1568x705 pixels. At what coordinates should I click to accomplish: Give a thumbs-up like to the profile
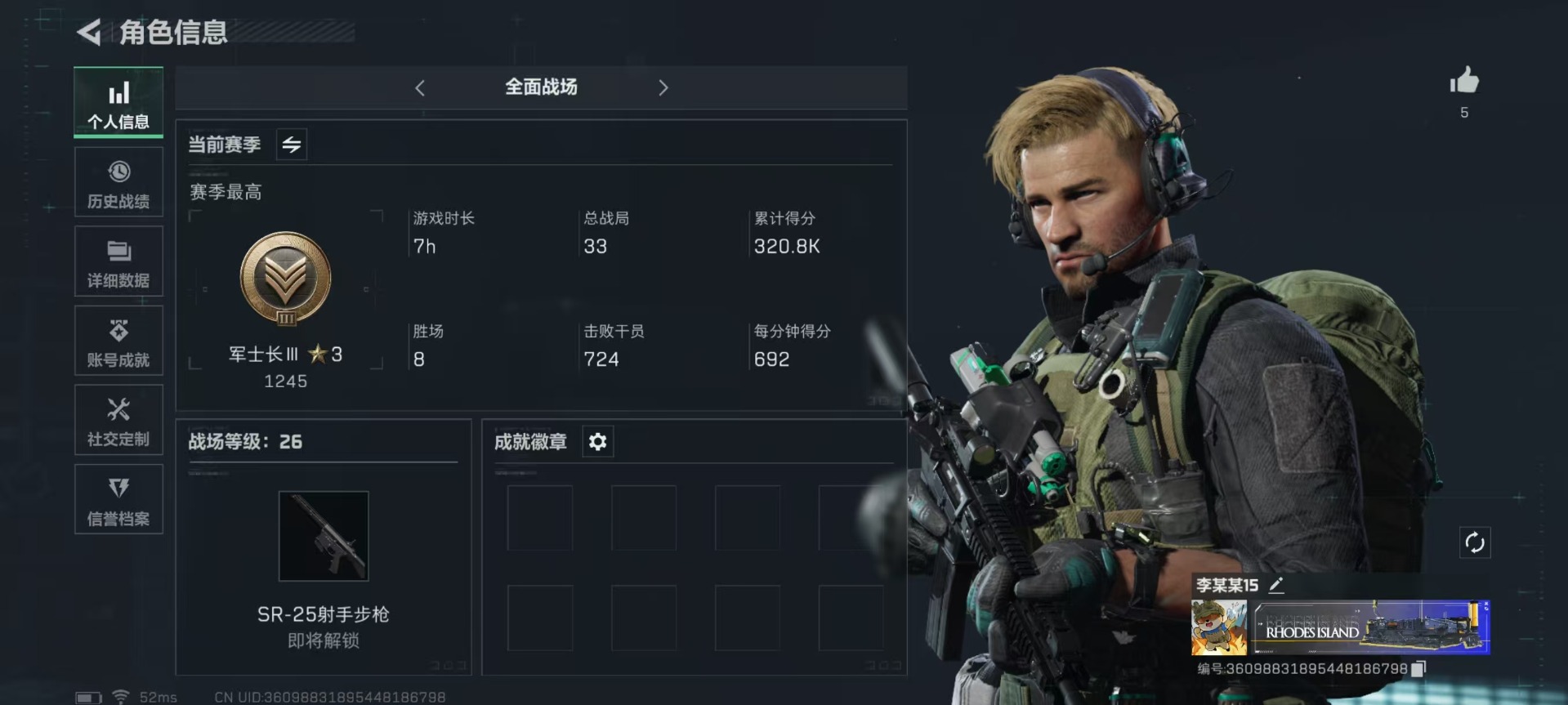click(1464, 81)
